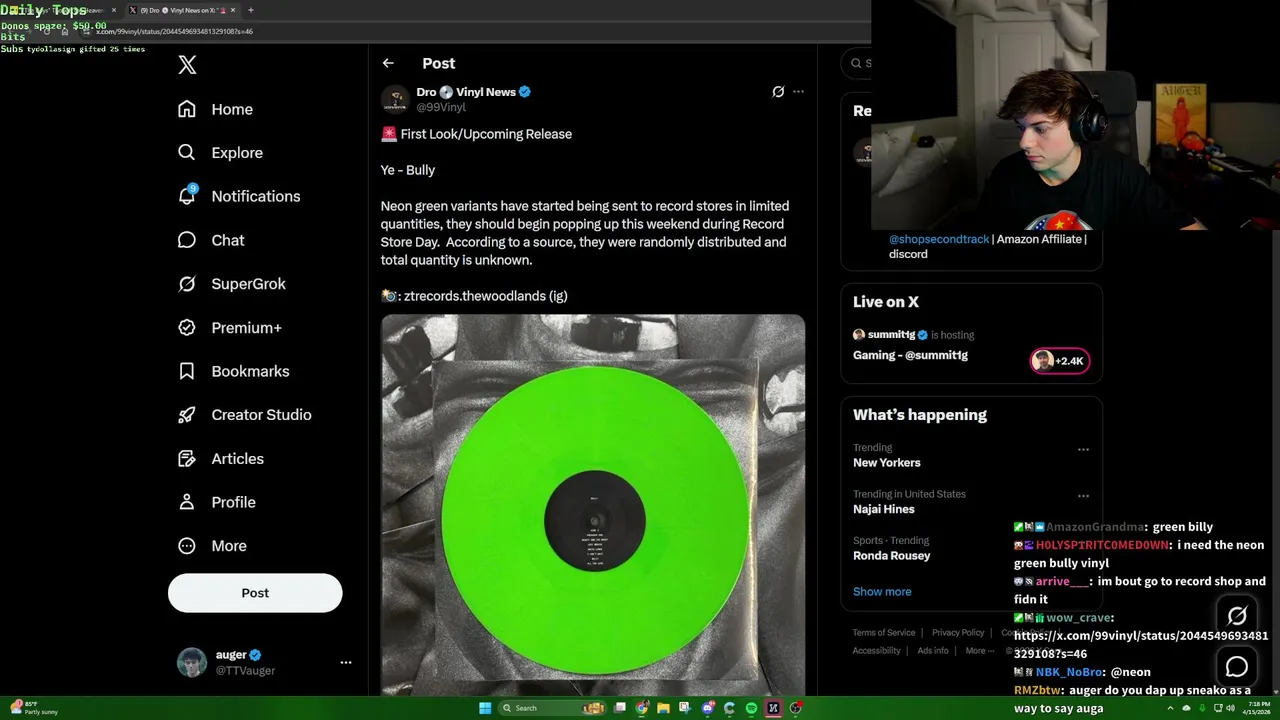
Task: Click the +2.4K listeners badge
Action: [x=1060, y=361]
